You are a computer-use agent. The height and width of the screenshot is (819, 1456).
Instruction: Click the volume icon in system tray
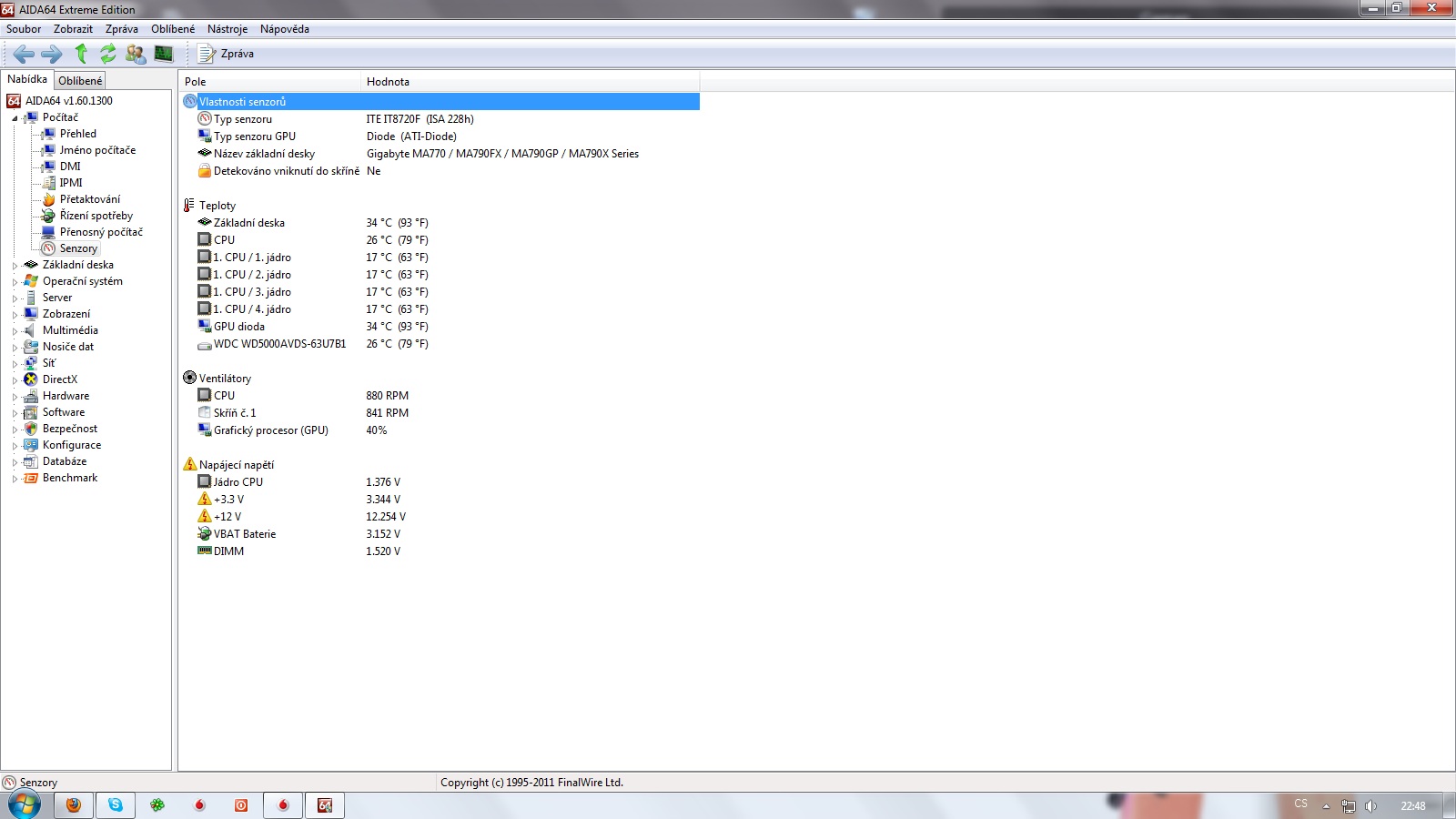[x=1371, y=806]
